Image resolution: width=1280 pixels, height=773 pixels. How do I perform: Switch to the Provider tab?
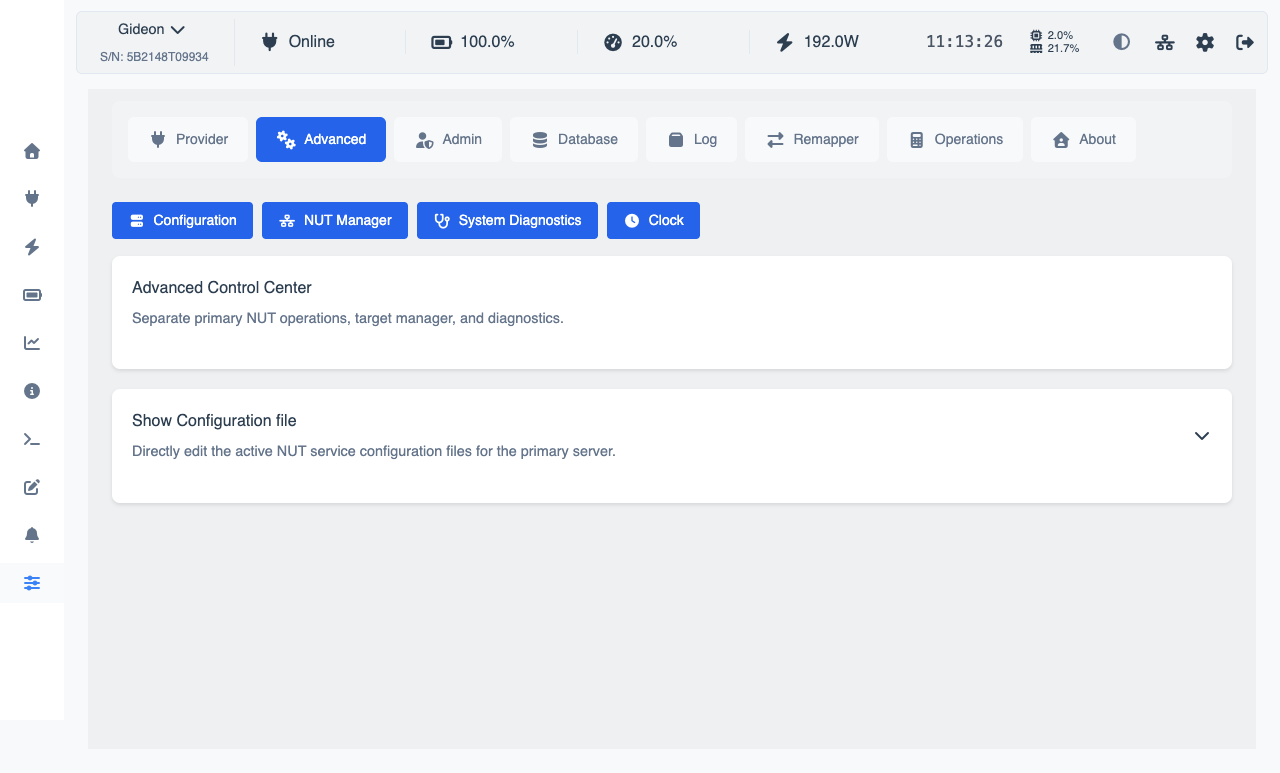pos(188,140)
